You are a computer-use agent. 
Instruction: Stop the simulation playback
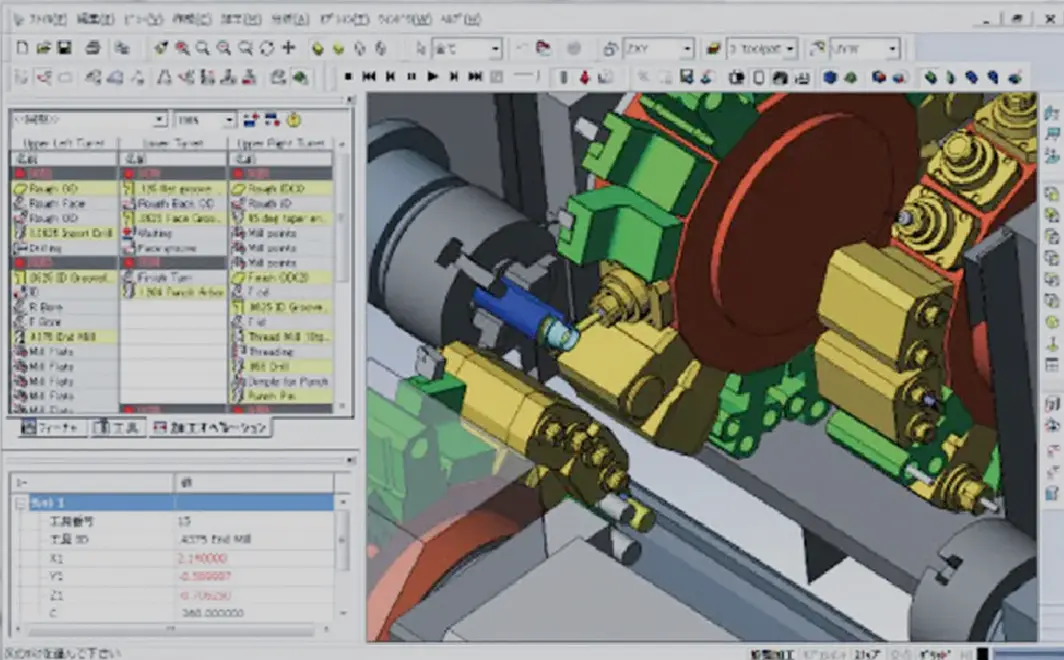point(348,77)
